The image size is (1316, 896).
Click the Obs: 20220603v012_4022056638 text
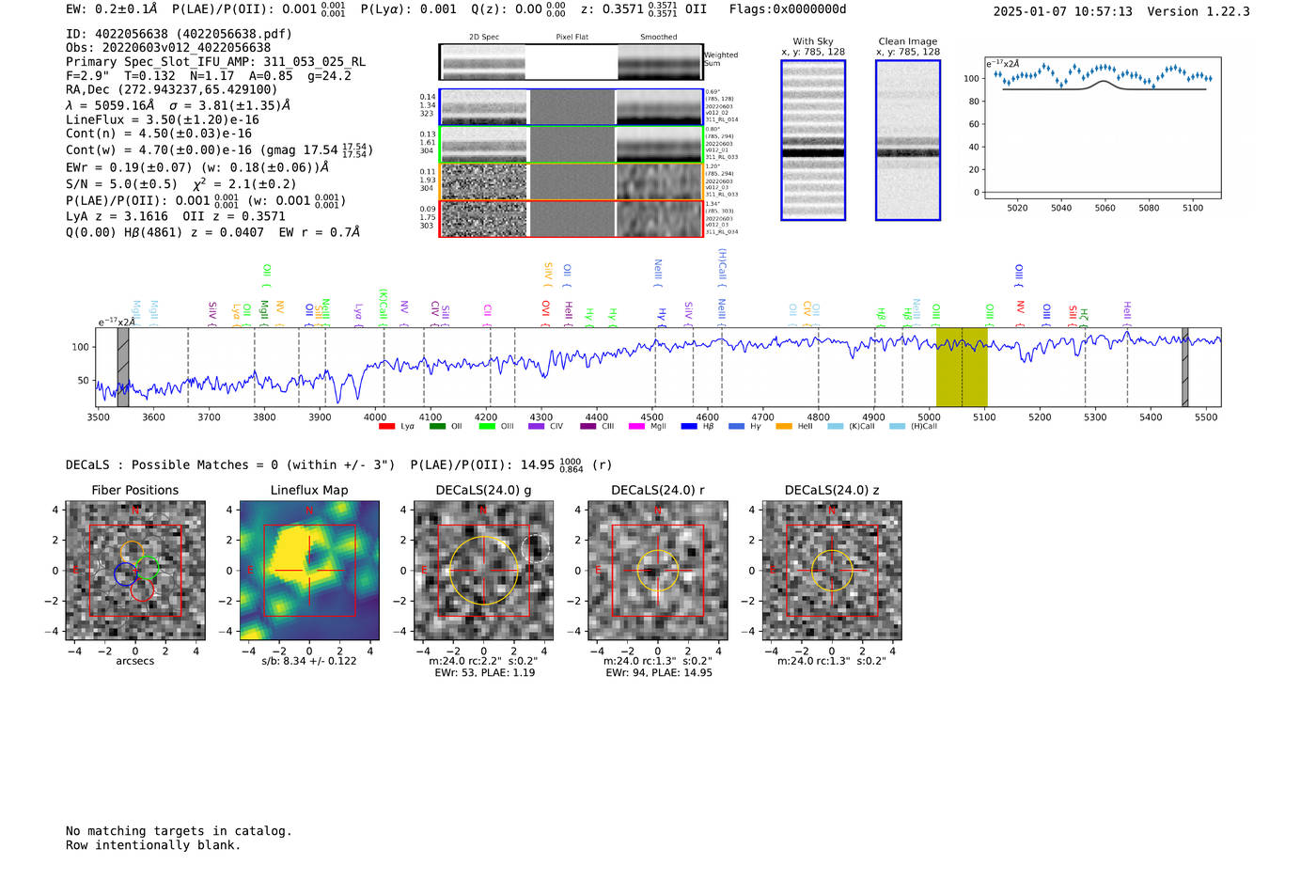click(x=168, y=48)
